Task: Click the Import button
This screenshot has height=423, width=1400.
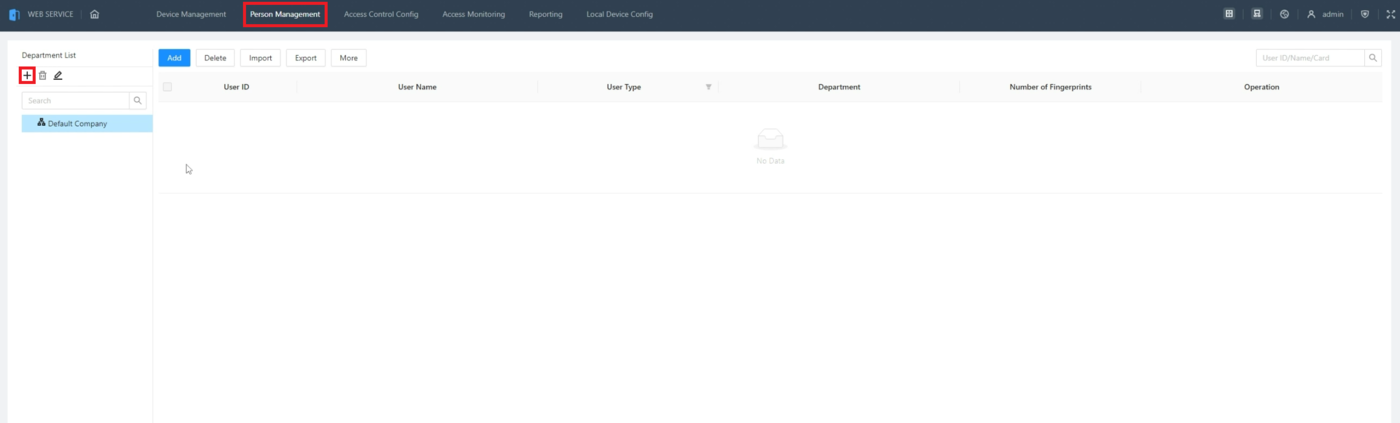Action: coord(260,58)
